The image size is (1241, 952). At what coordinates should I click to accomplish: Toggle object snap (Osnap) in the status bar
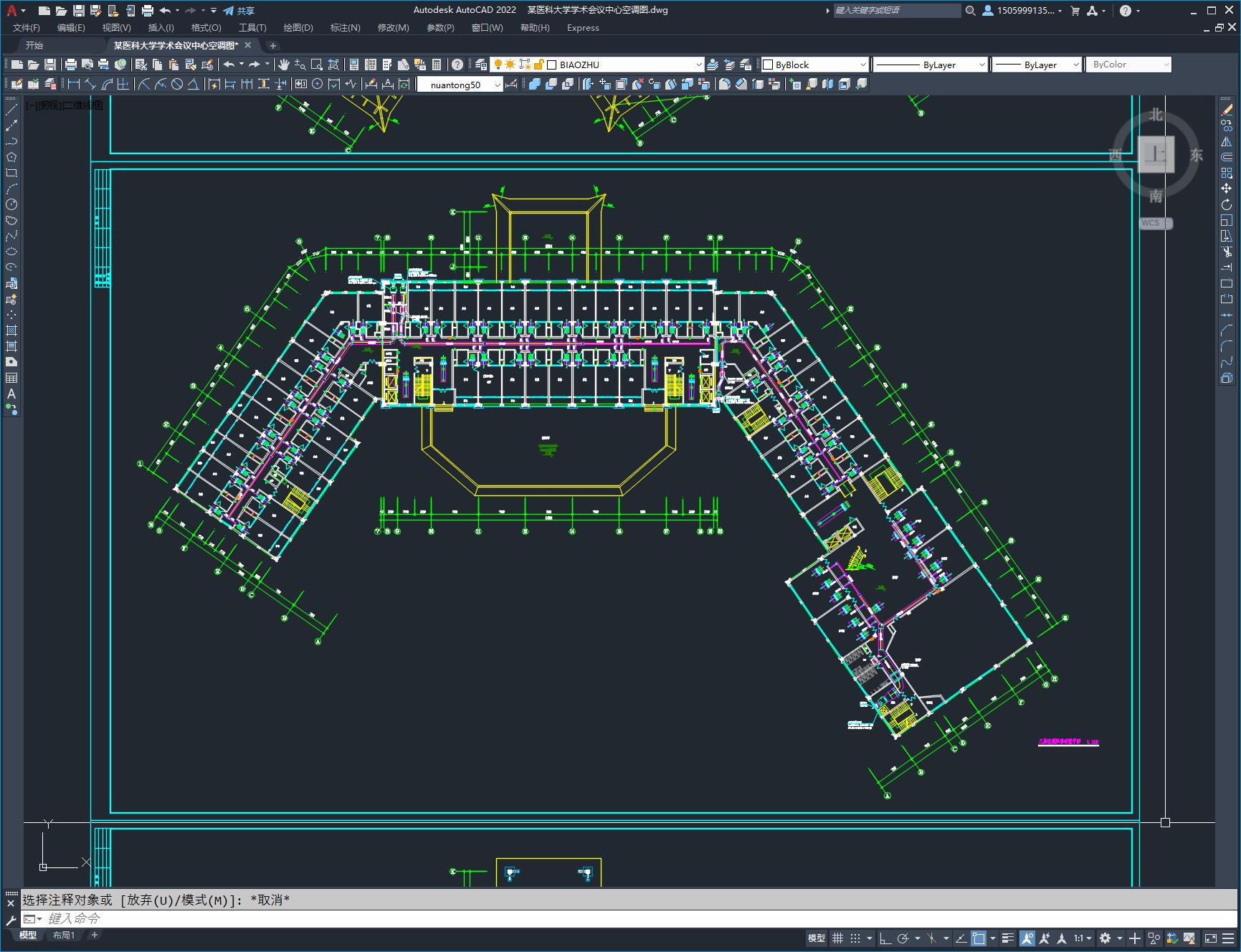pos(979,938)
